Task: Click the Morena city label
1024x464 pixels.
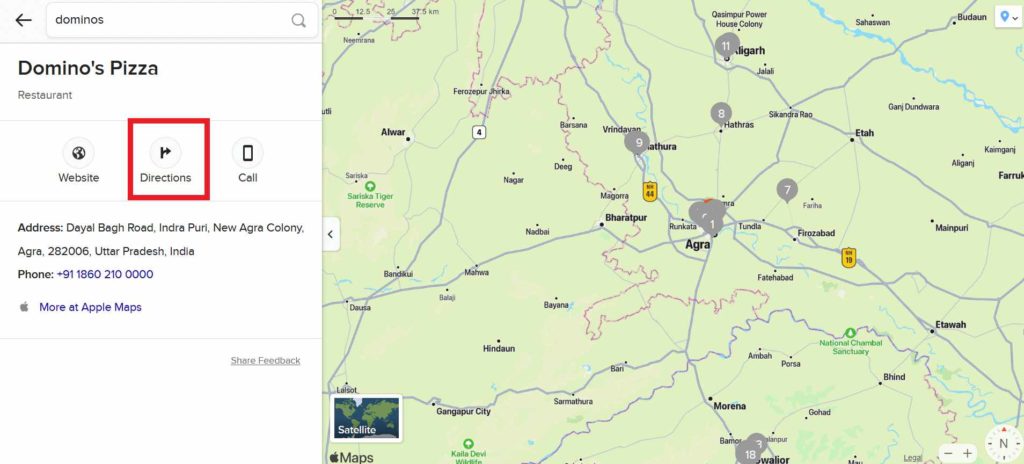Action: 729,406
